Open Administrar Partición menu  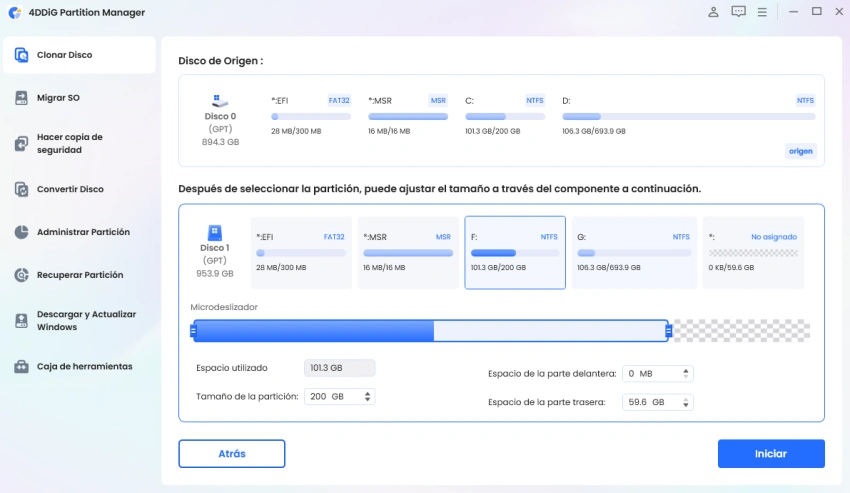79,232
